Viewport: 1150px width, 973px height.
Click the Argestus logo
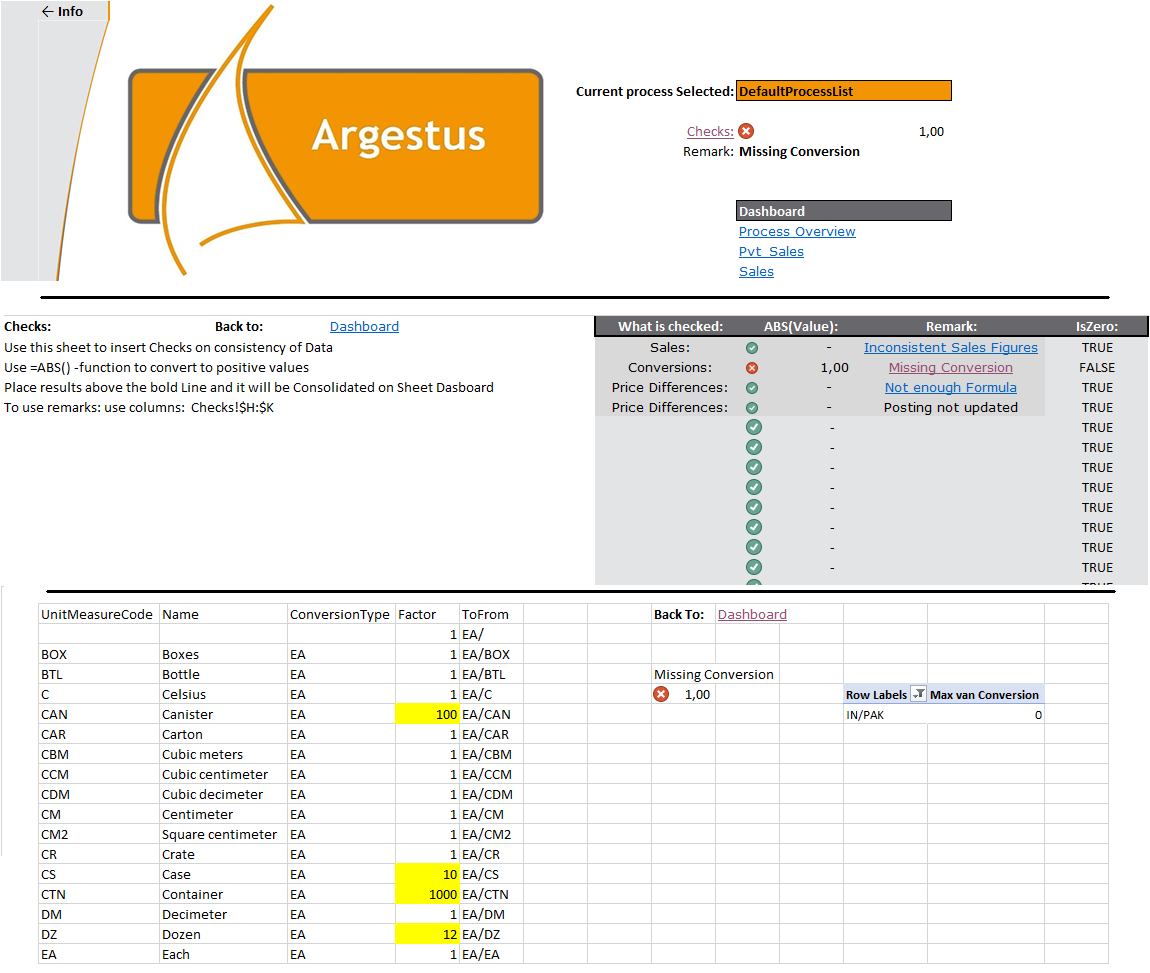pyautogui.click(x=335, y=145)
